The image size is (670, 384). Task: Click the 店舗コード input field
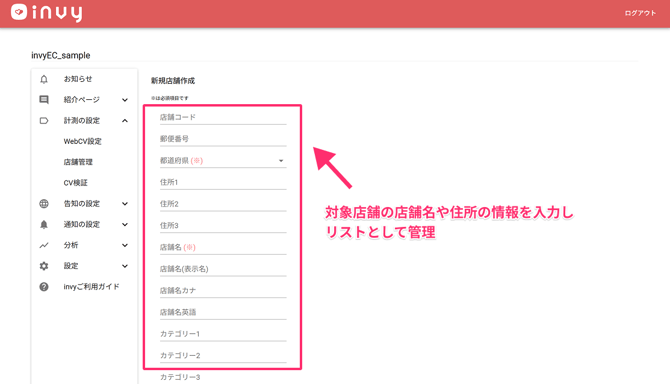point(223,117)
